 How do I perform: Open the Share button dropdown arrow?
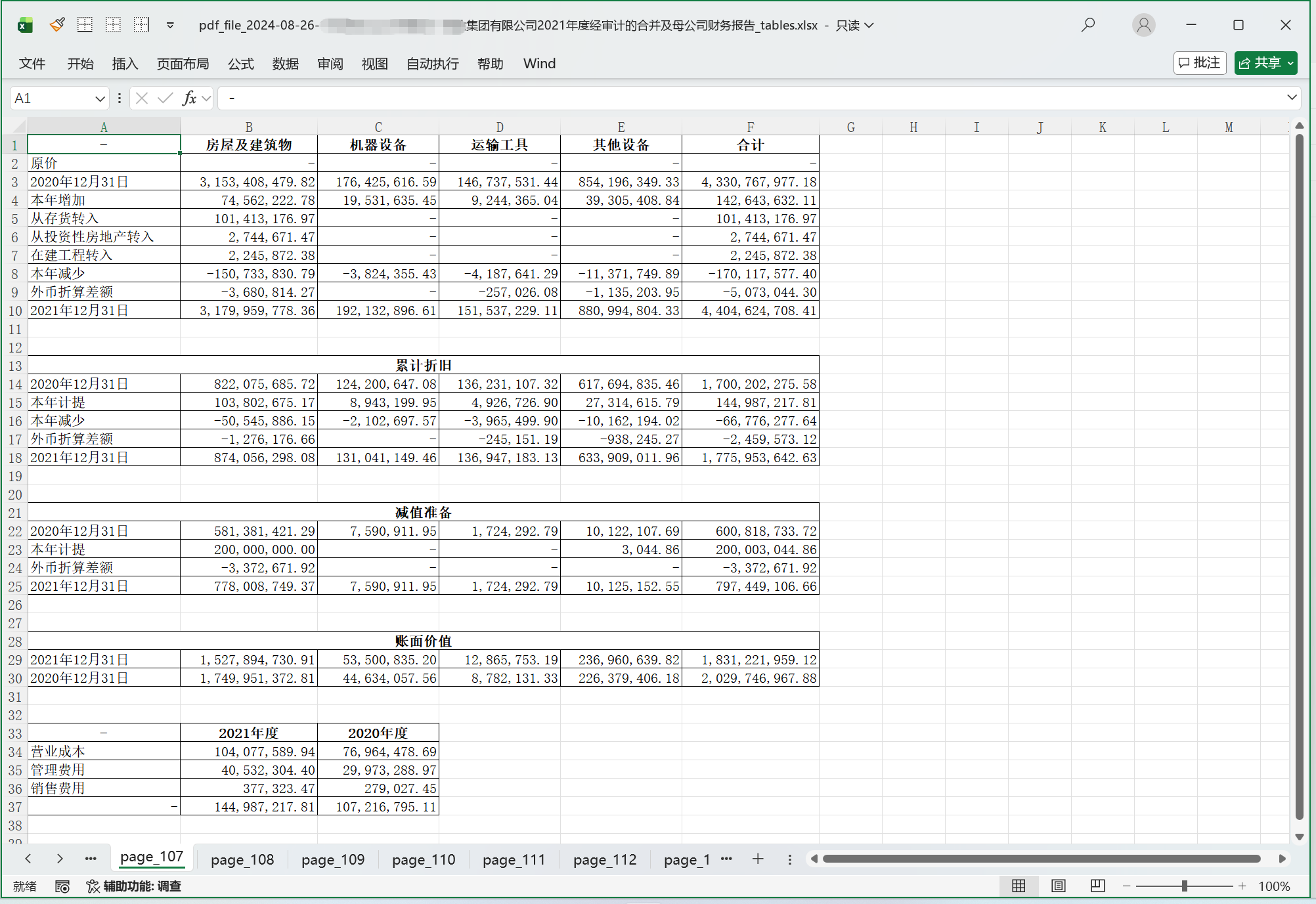coord(1290,63)
